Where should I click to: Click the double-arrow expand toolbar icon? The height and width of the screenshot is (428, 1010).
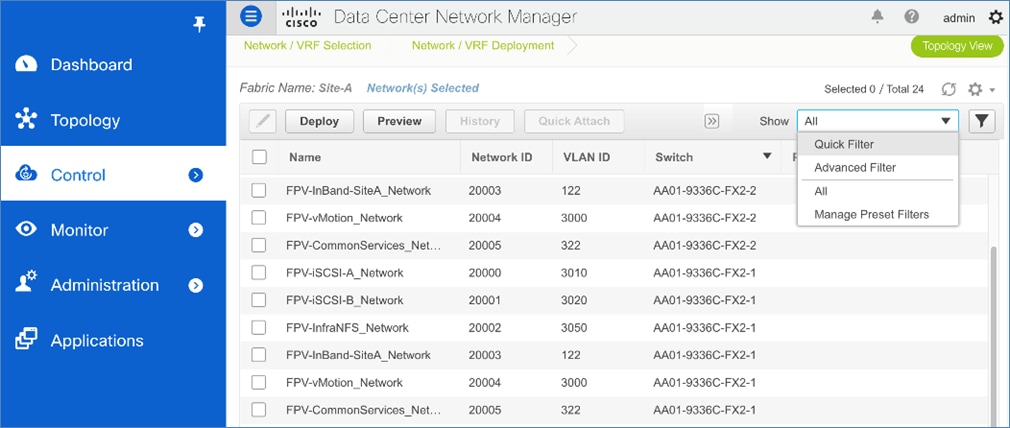712,121
